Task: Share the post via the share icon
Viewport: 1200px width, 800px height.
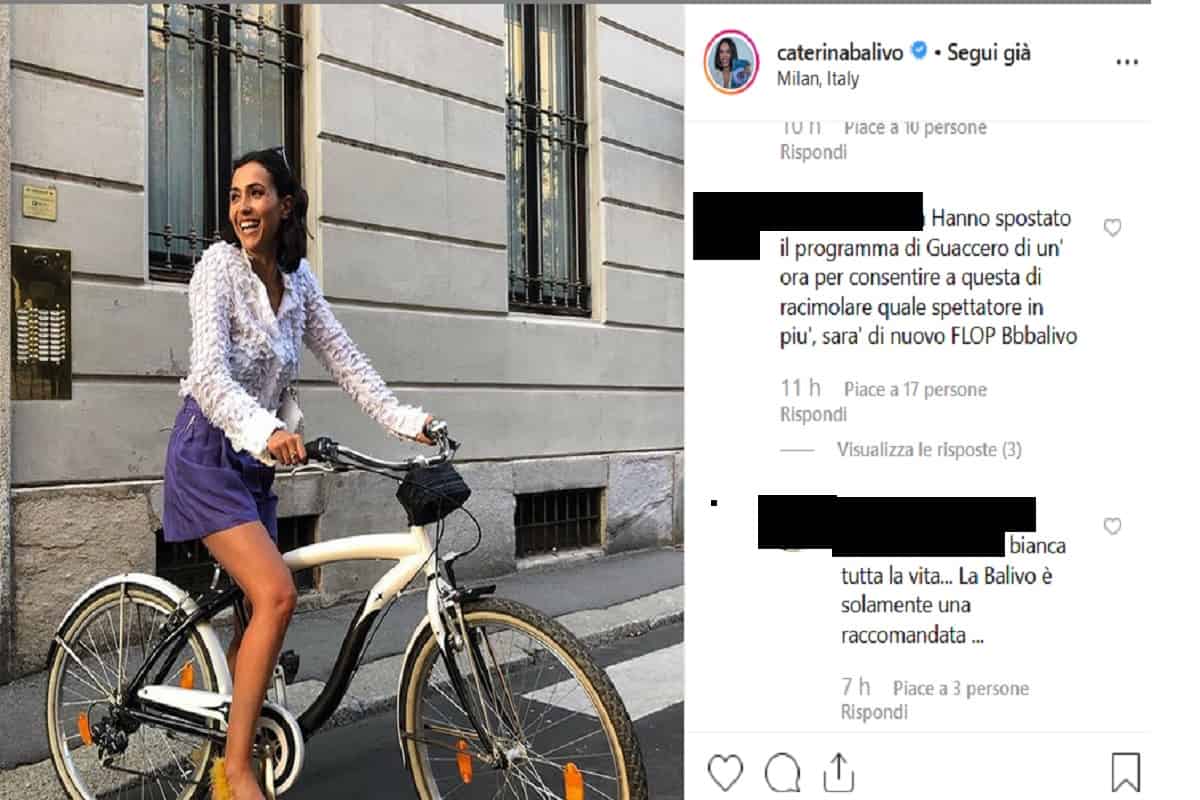Action: click(837, 772)
